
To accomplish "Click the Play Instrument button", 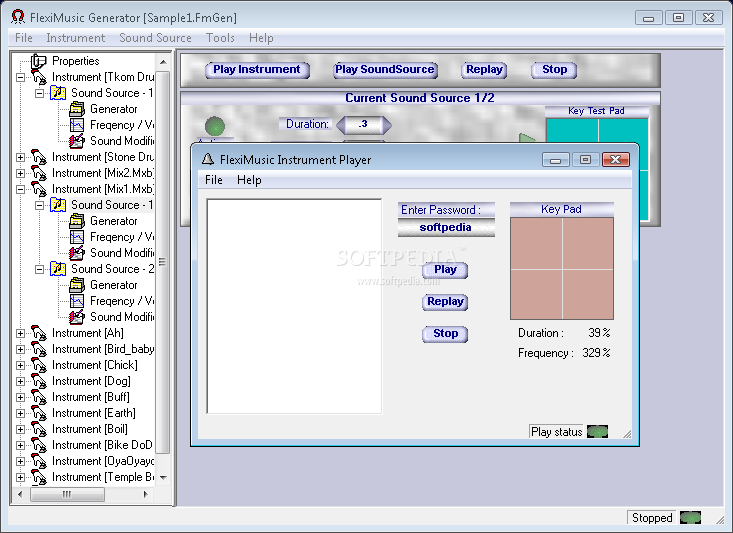I will tap(257, 70).
